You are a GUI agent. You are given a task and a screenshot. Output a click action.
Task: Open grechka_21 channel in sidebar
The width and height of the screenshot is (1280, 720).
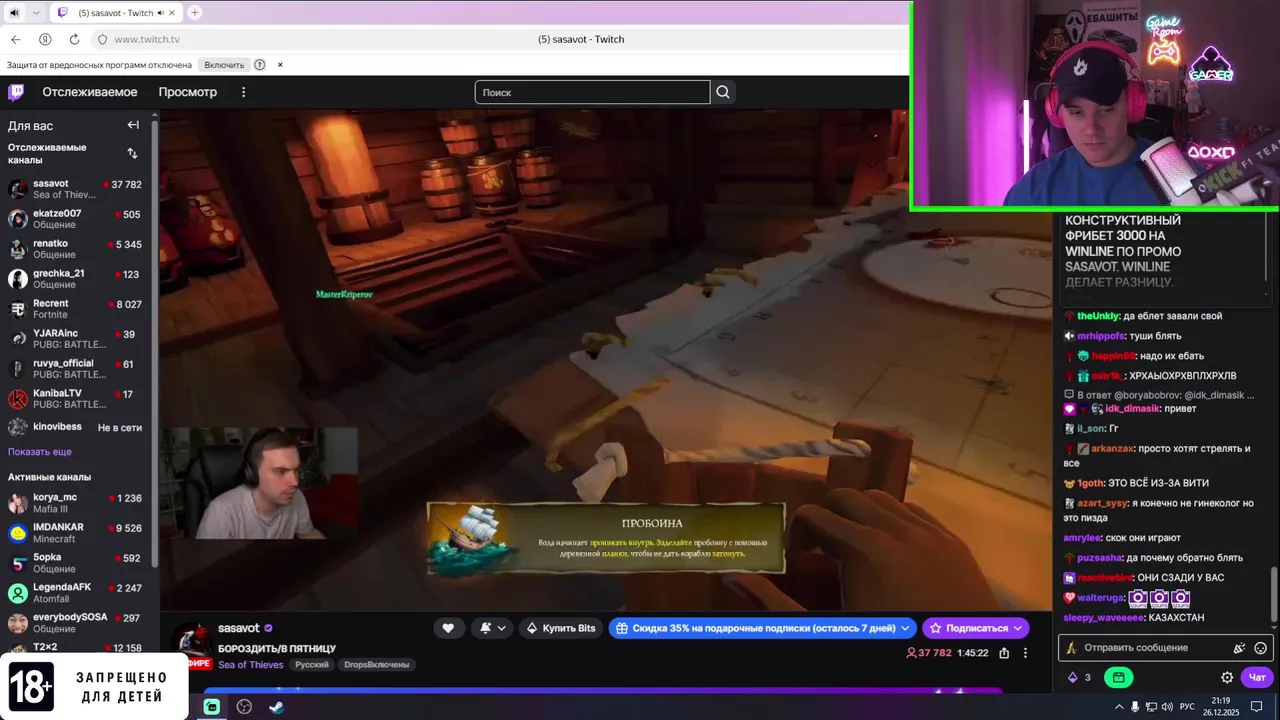click(x=76, y=279)
